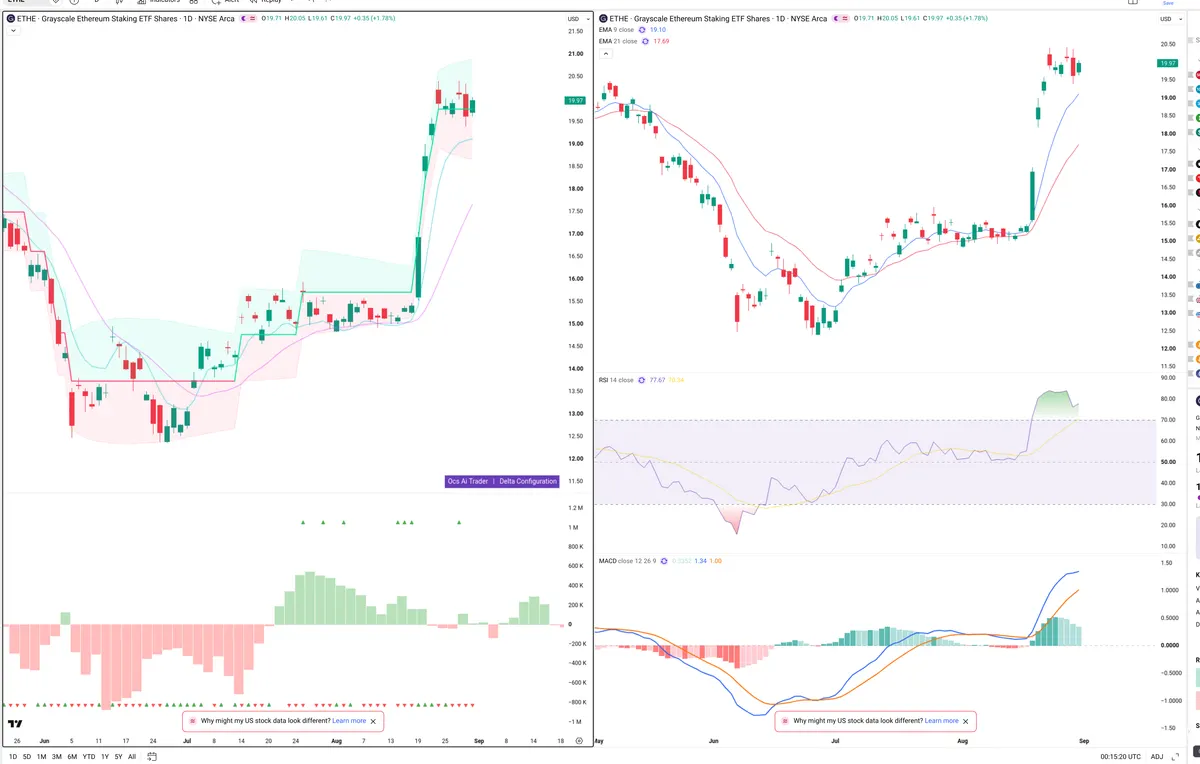Click the May label on right time axis

pyautogui.click(x=599, y=741)
